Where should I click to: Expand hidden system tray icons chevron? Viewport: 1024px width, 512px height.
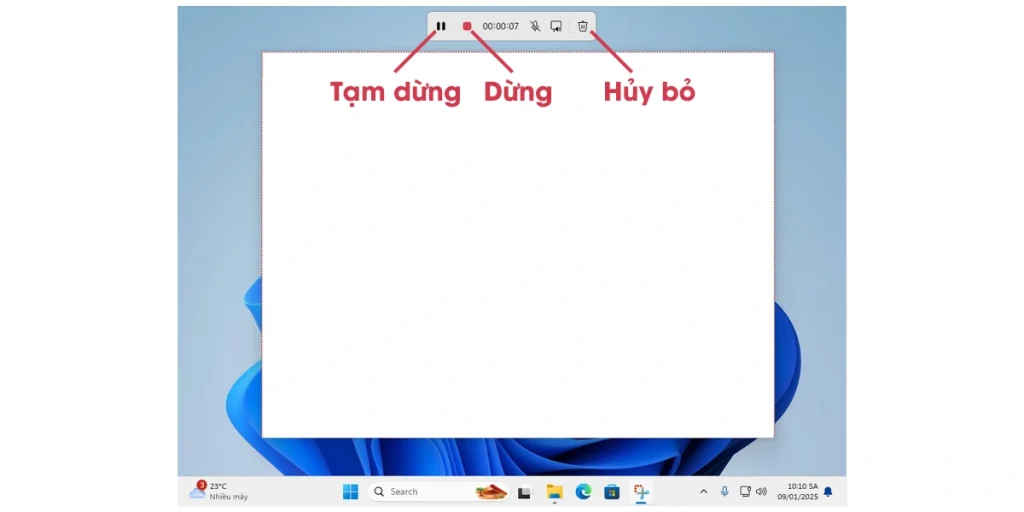[x=703, y=492]
